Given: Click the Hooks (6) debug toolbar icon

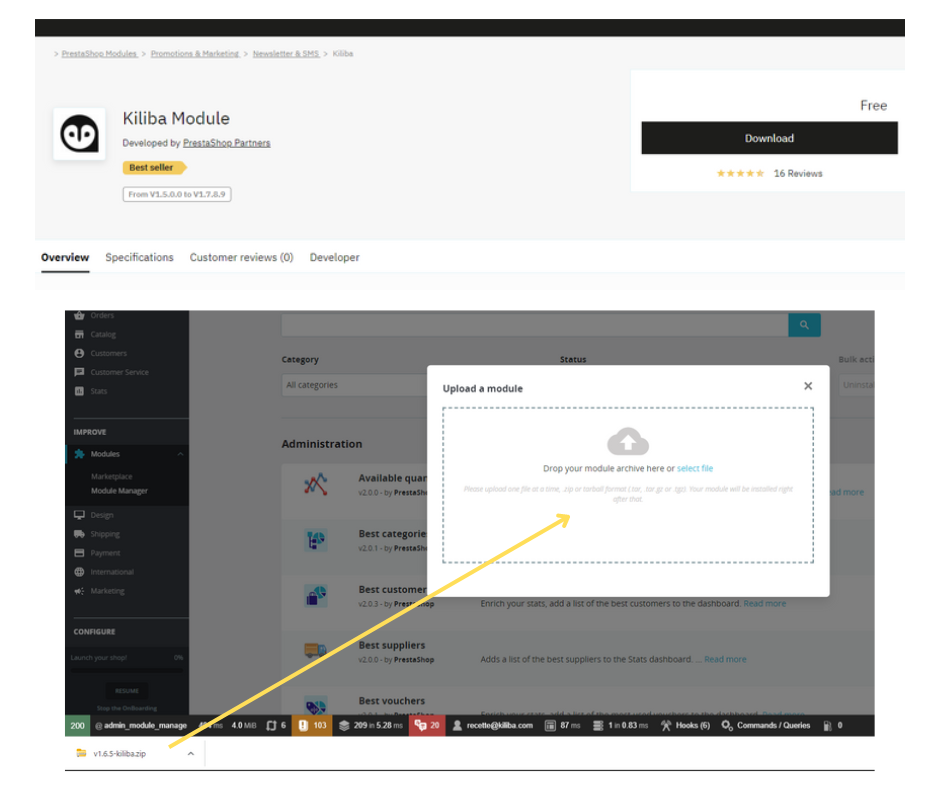Looking at the screenshot, I should click(665, 726).
